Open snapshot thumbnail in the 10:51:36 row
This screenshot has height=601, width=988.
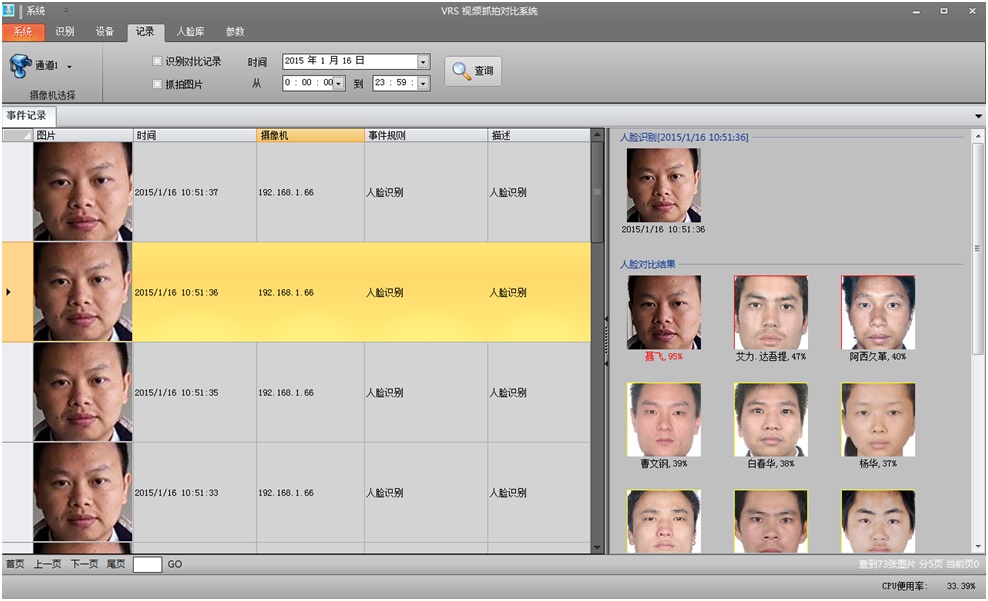pyautogui.click(x=83, y=292)
